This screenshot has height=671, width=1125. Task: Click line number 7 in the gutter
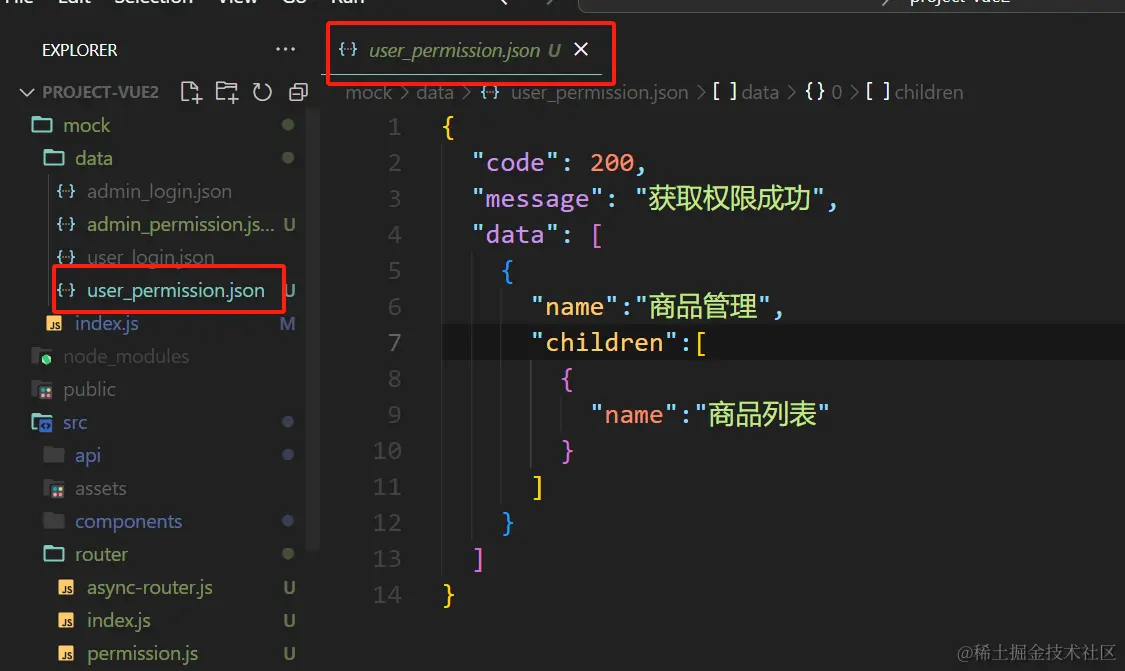[x=394, y=342]
